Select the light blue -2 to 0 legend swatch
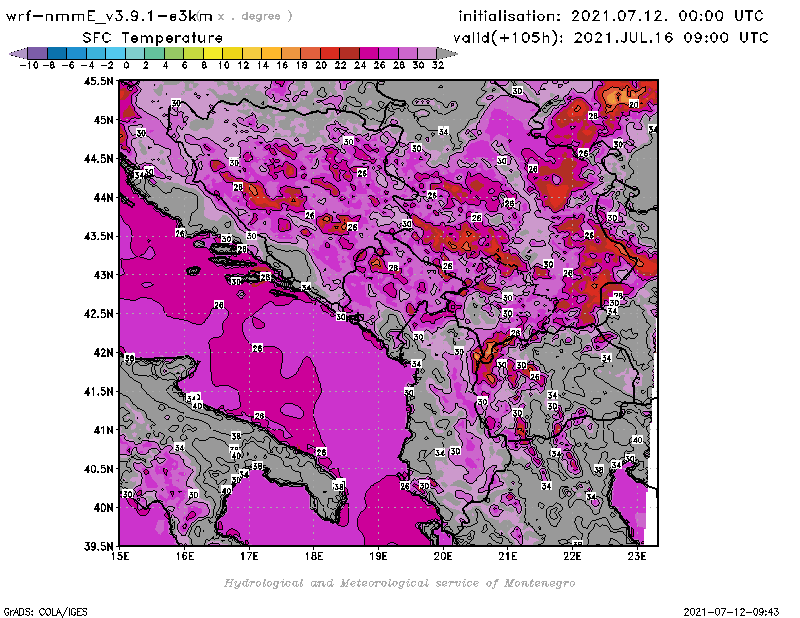The height and width of the screenshot is (618, 800). (x=116, y=53)
